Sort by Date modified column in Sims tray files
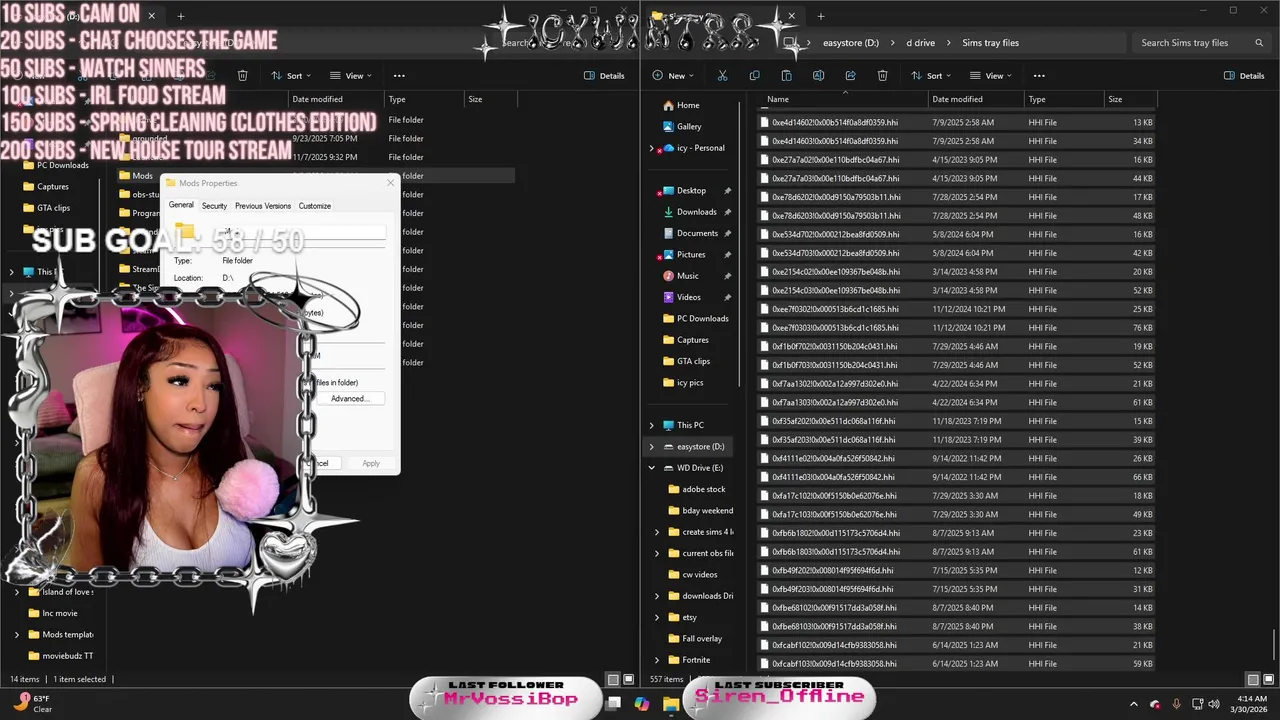 pos(977,99)
